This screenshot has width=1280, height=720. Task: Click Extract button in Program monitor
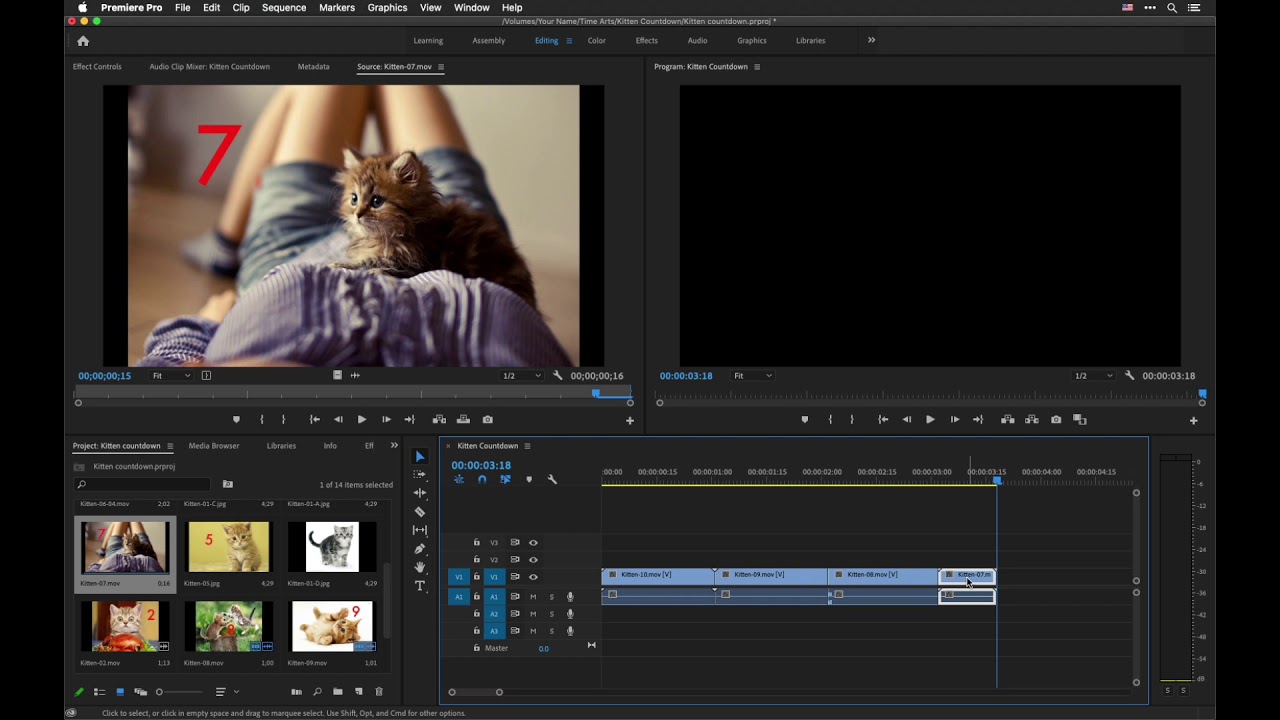tap(1031, 419)
